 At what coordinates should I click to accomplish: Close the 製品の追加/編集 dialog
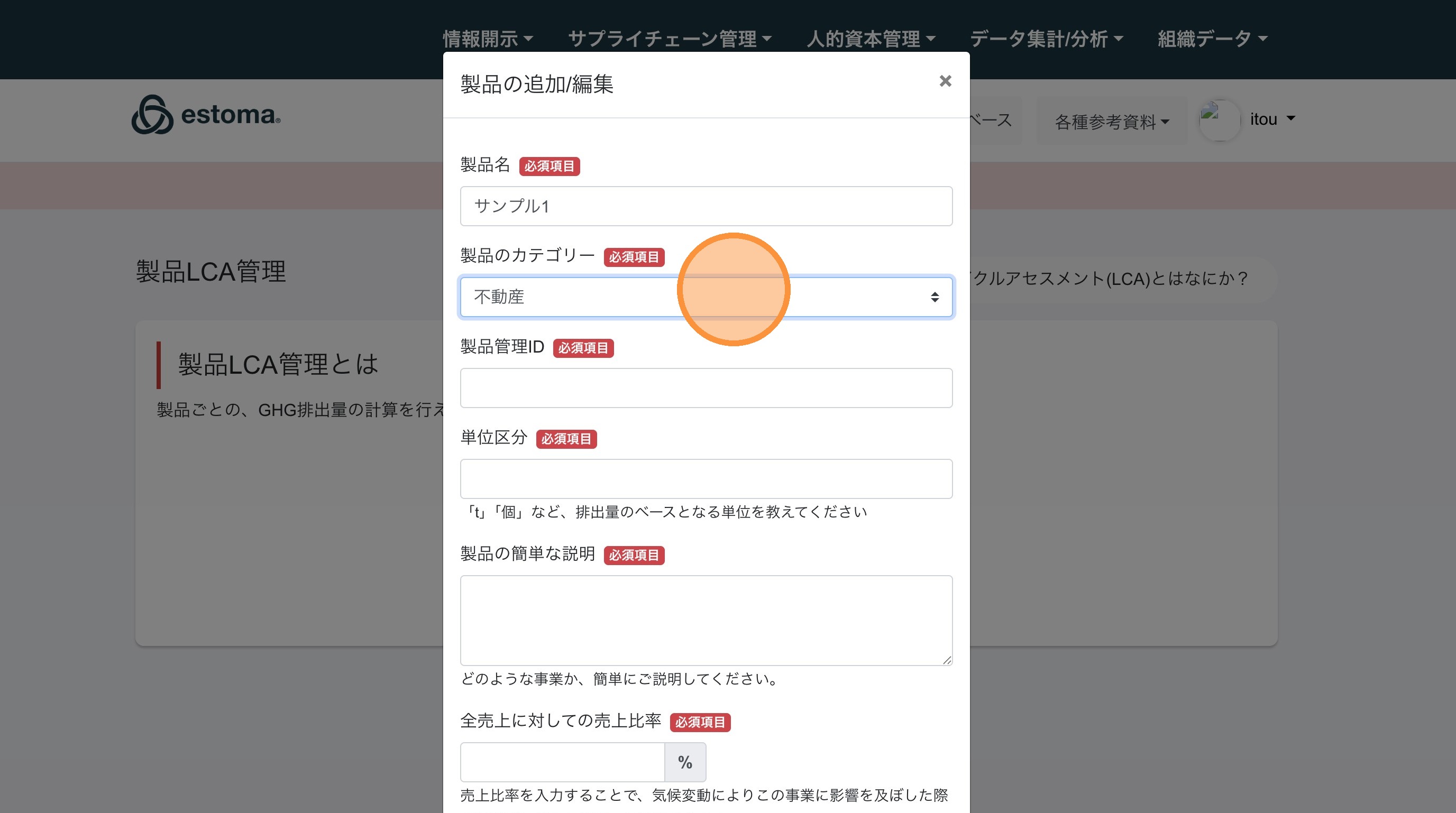click(945, 81)
